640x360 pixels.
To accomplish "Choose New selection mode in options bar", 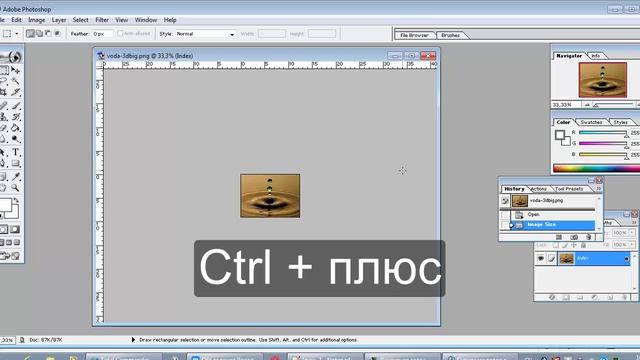I will tap(30, 33).
